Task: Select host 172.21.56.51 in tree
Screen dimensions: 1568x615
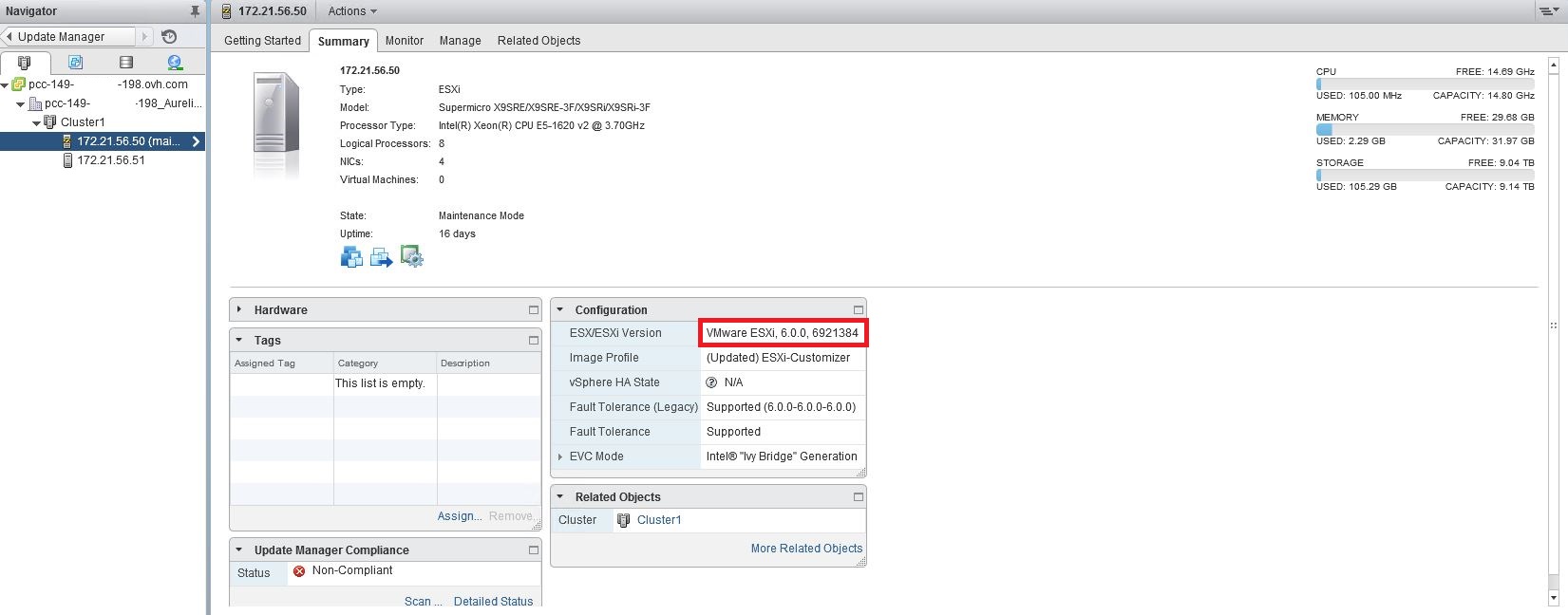Action: click(x=110, y=160)
